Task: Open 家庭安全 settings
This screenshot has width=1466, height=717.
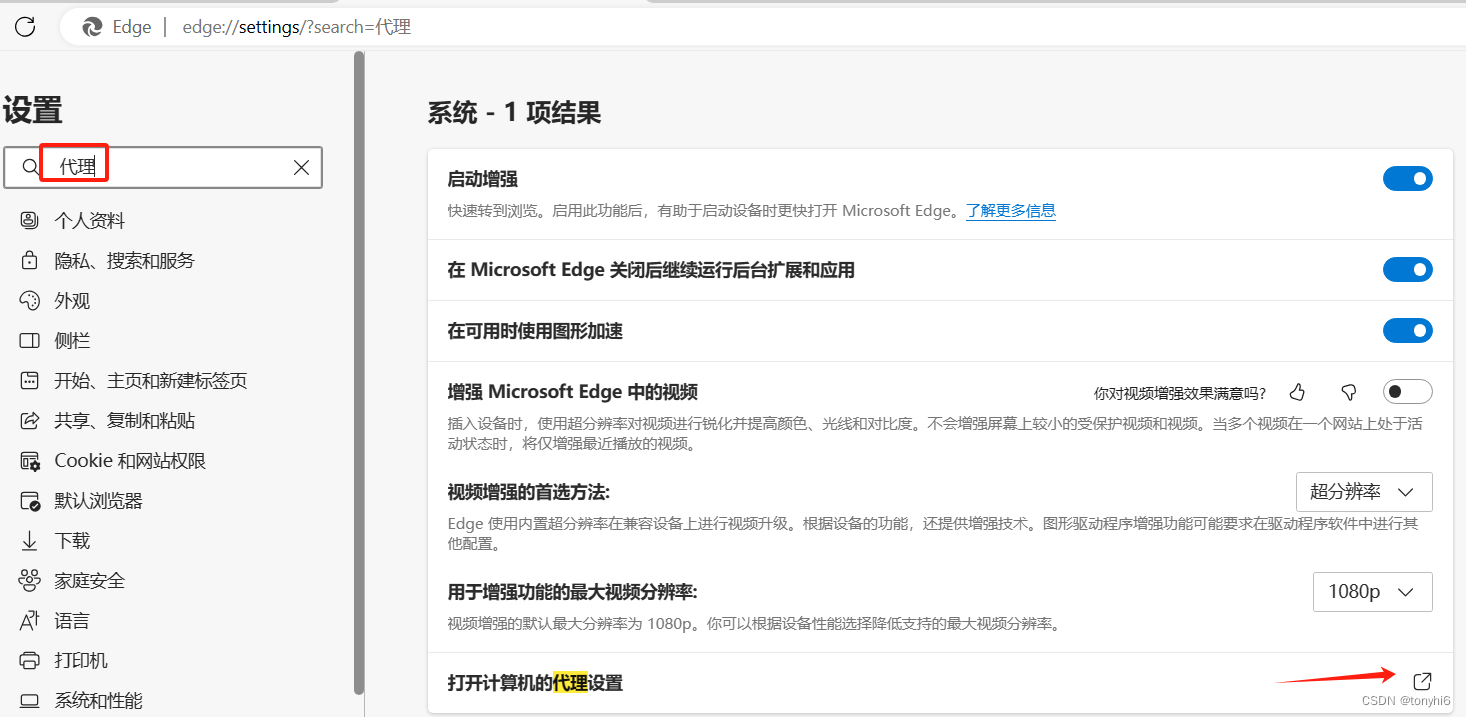Action: point(90,581)
